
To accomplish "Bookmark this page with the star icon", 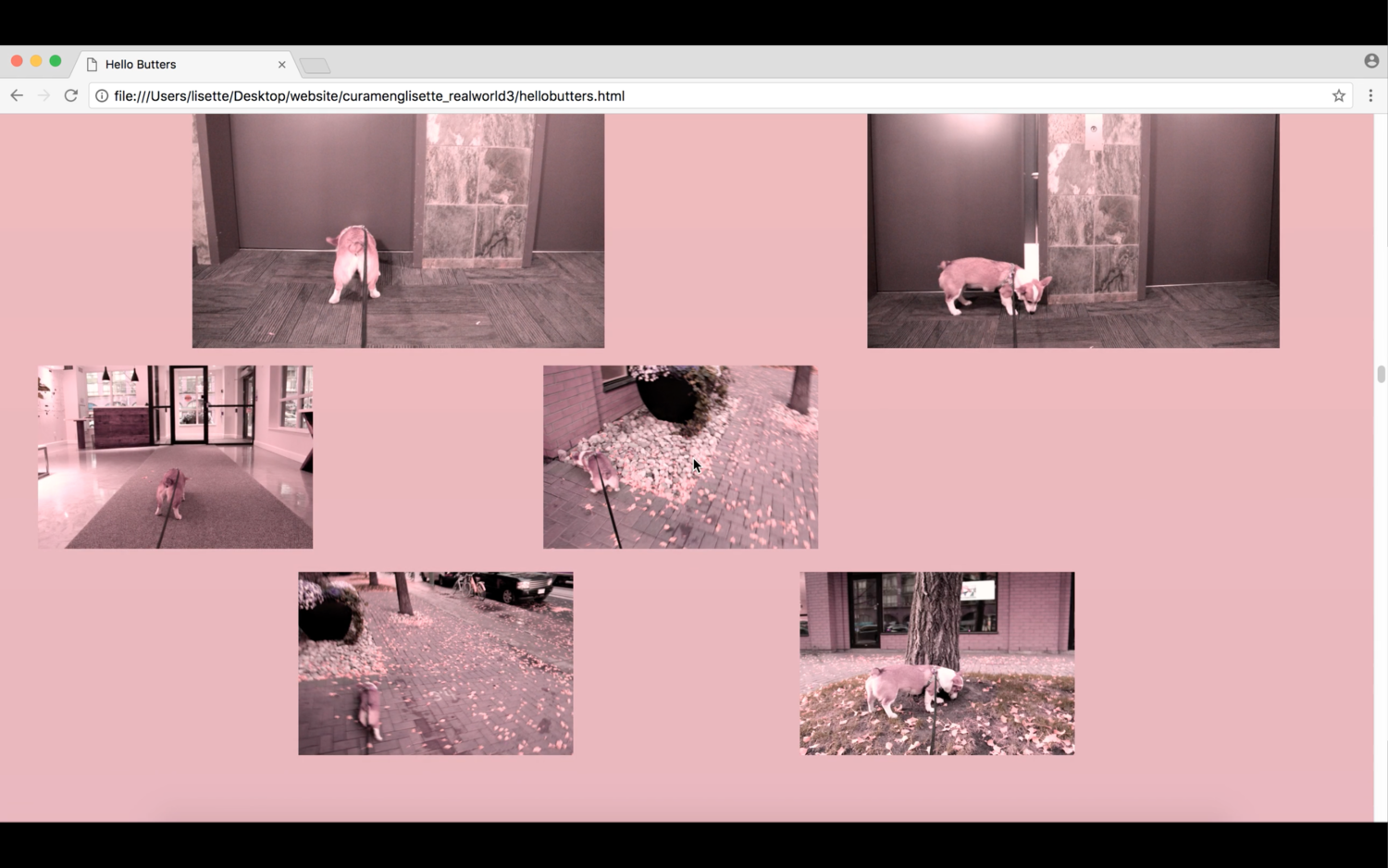I will coord(1338,95).
